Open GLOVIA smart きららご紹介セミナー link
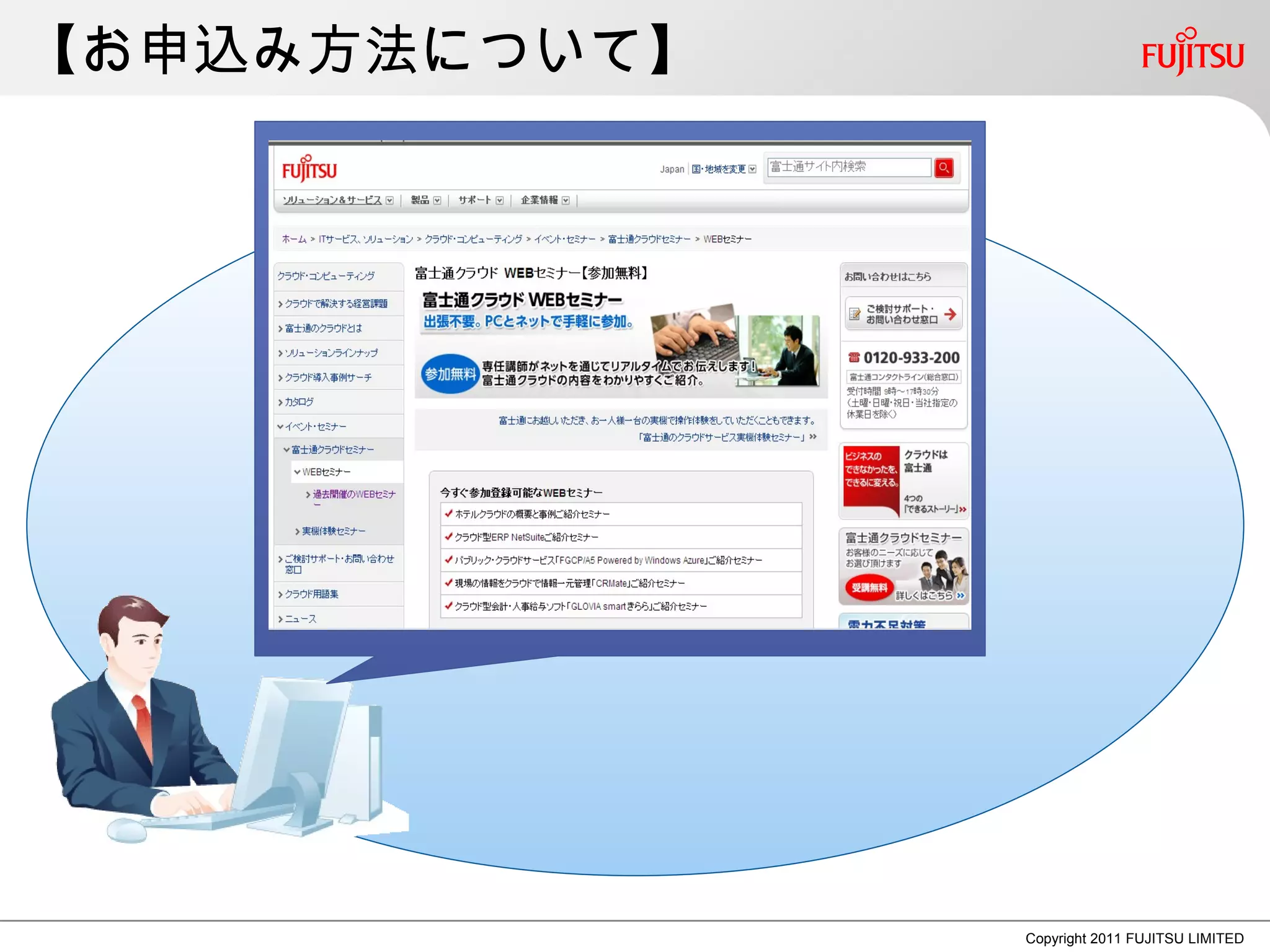Image resolution: width=1270 pixels, height=952 pixels. pyautogui.click(x=580, y=606)
